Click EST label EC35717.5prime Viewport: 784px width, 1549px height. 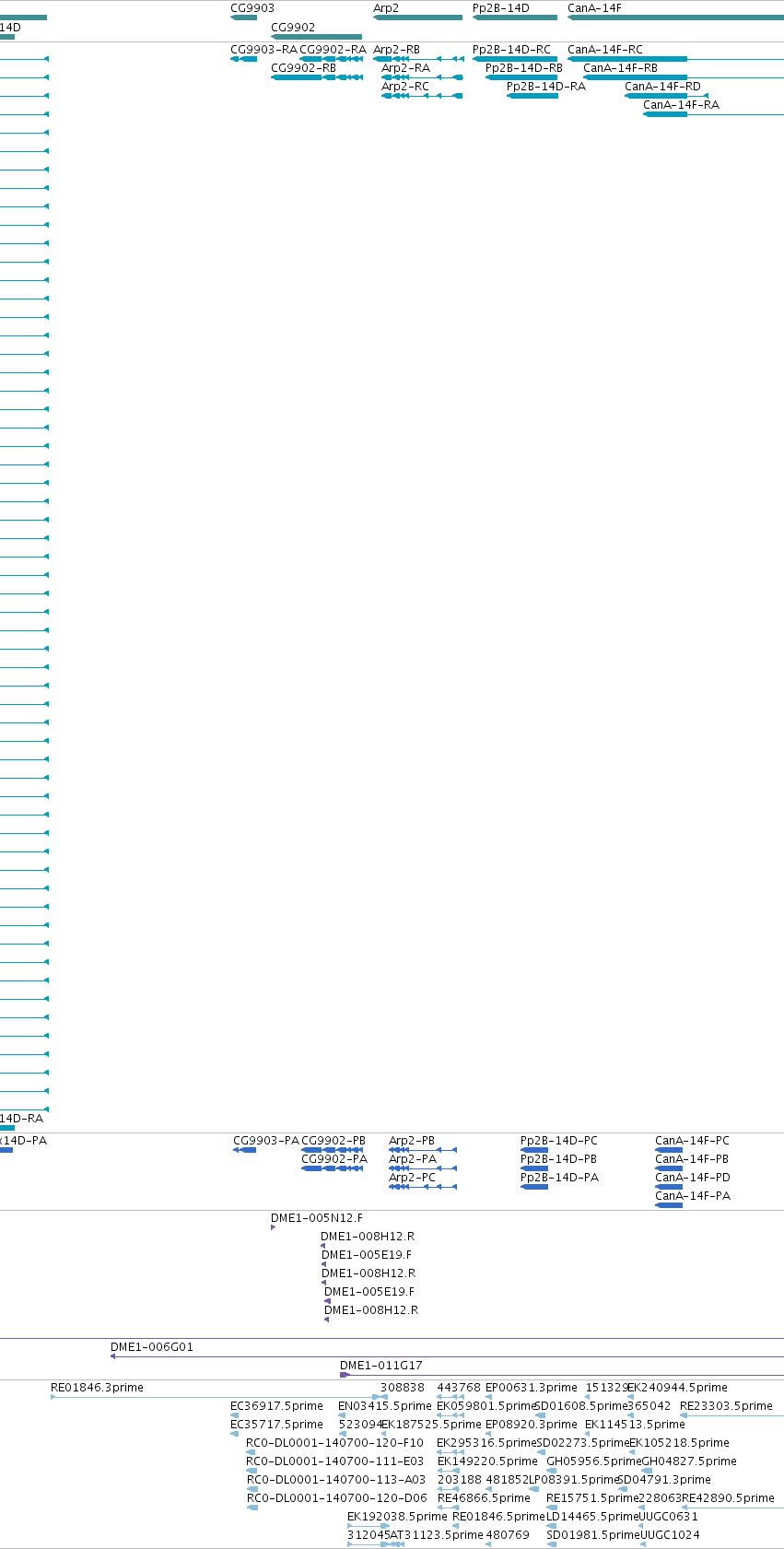[x=276, y=1425]
